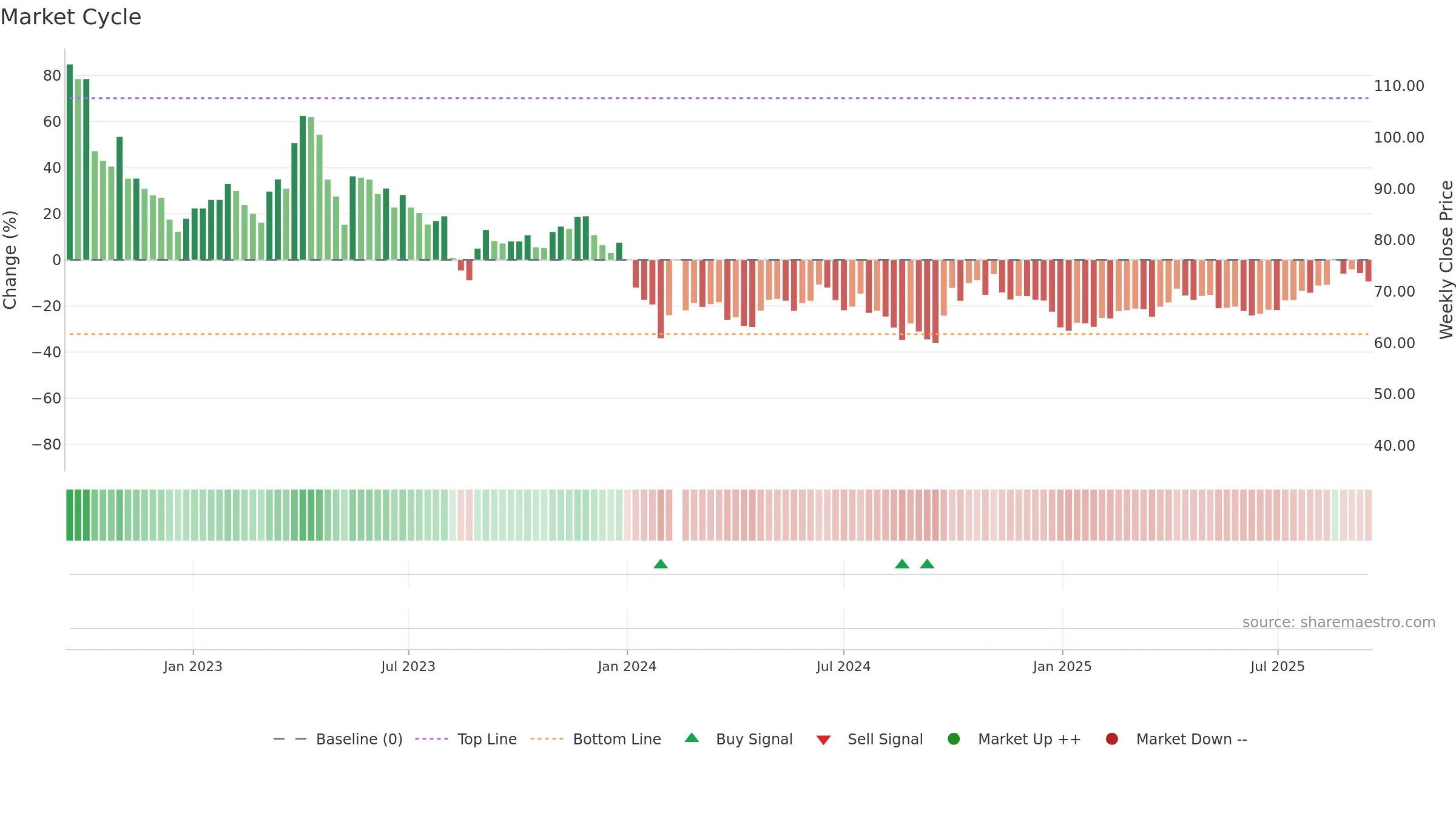Toggle the Bottom Line legend entry
The width and height of the screenshot is (1456, 819).
tap(596, 739)
